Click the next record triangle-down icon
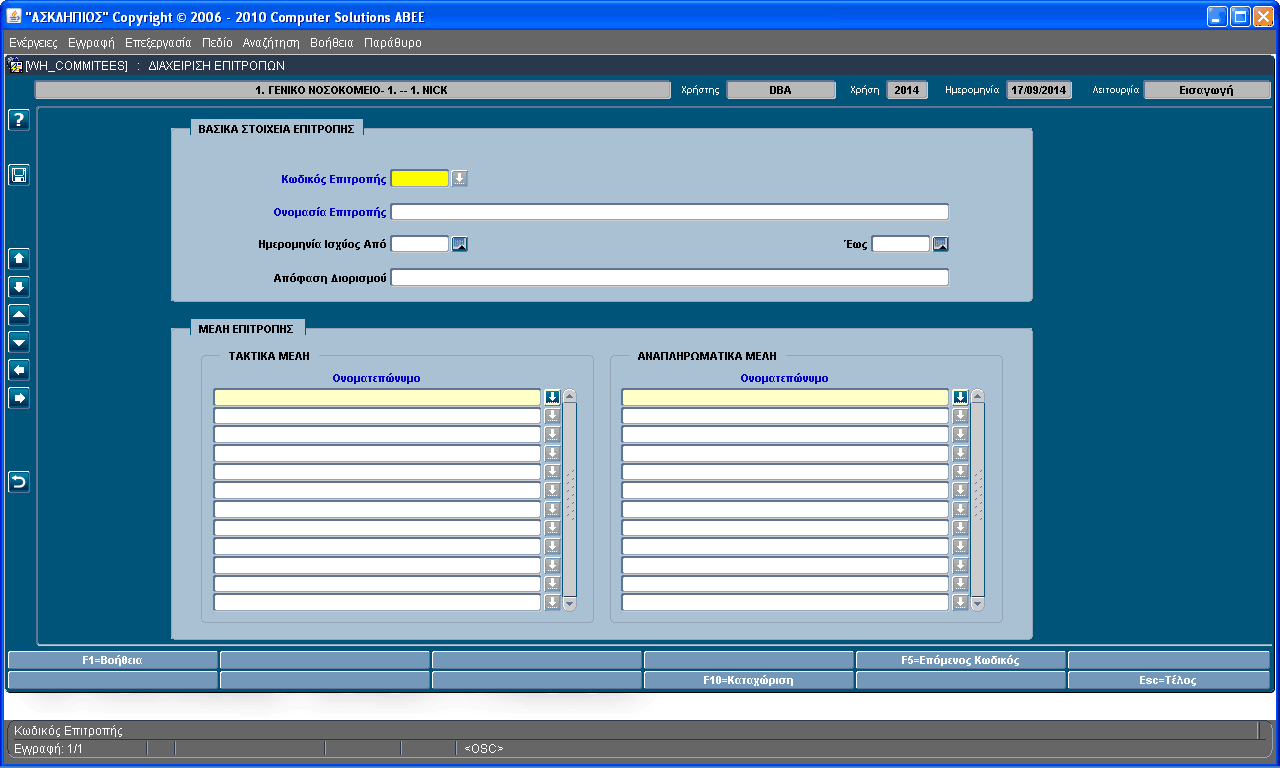Screen dimensions: 1280x768 pos(19,343)
